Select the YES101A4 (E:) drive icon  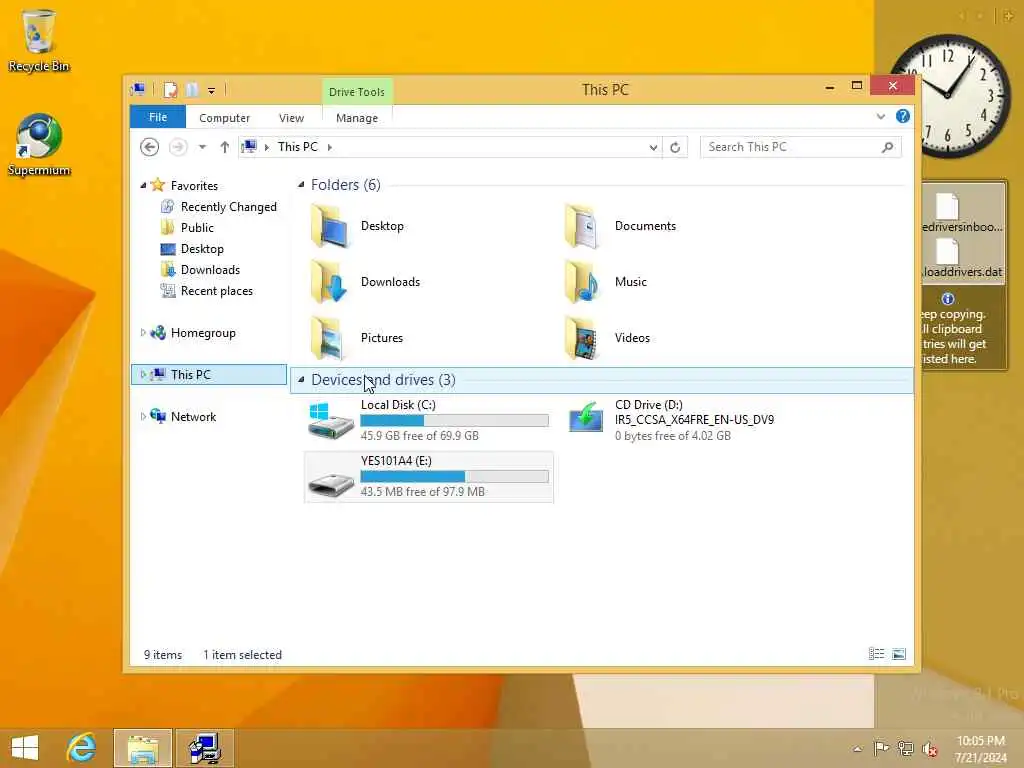coord(330,483)
